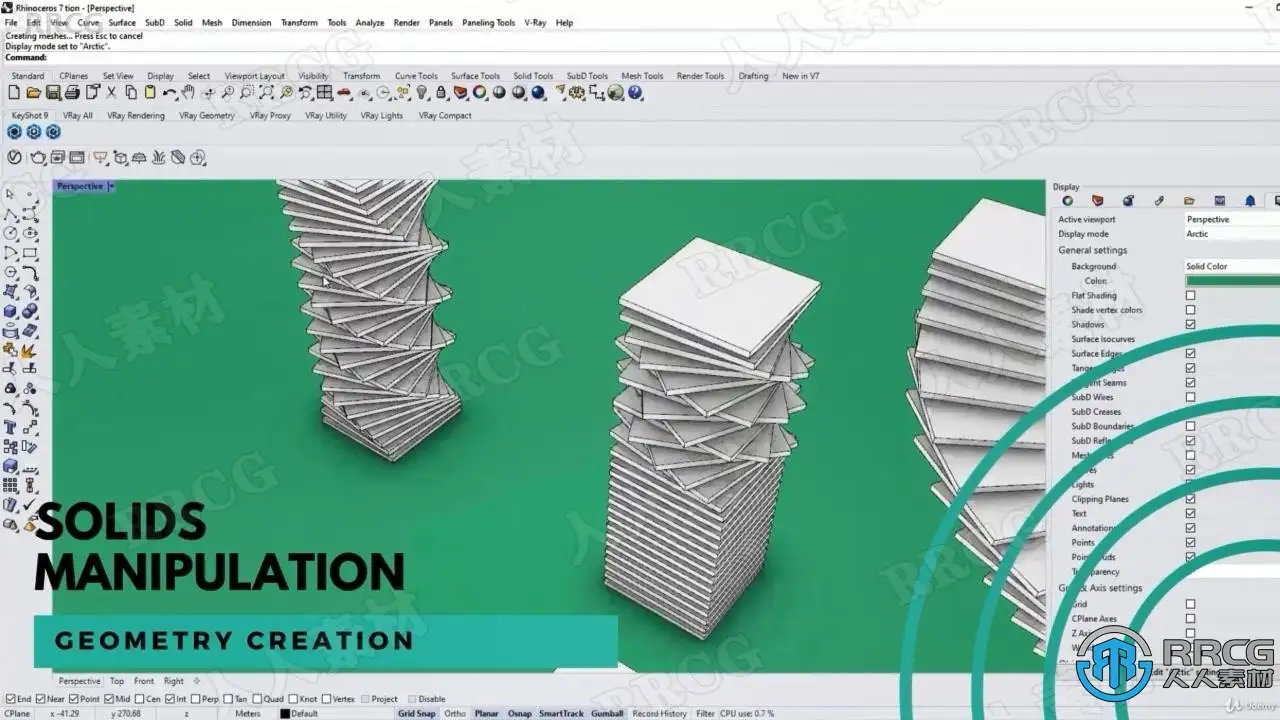The image size is (1280, 720).
Task: Select the Rectangle tool in left sidebar
Action: tap(30, 253)
